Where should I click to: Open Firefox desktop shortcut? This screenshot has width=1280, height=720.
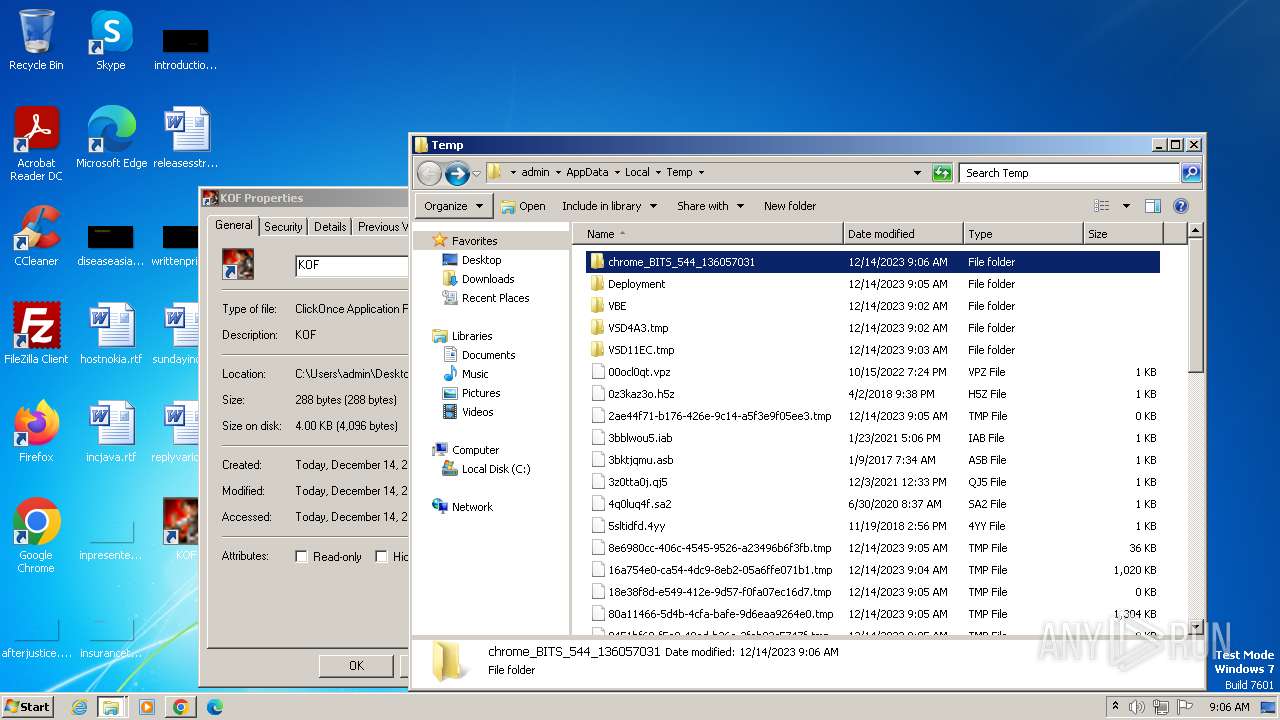(36, 432)
